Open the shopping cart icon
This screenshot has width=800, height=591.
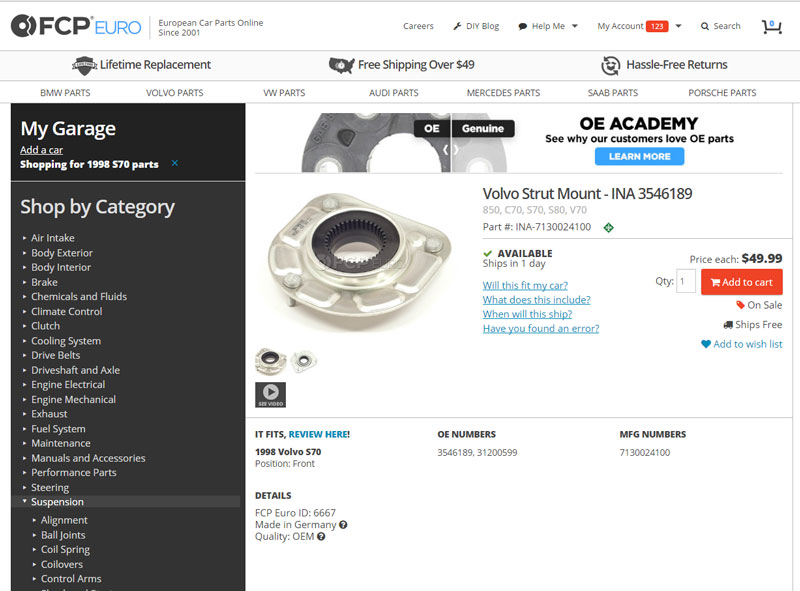pyautogui.click(x=771, y=26)
